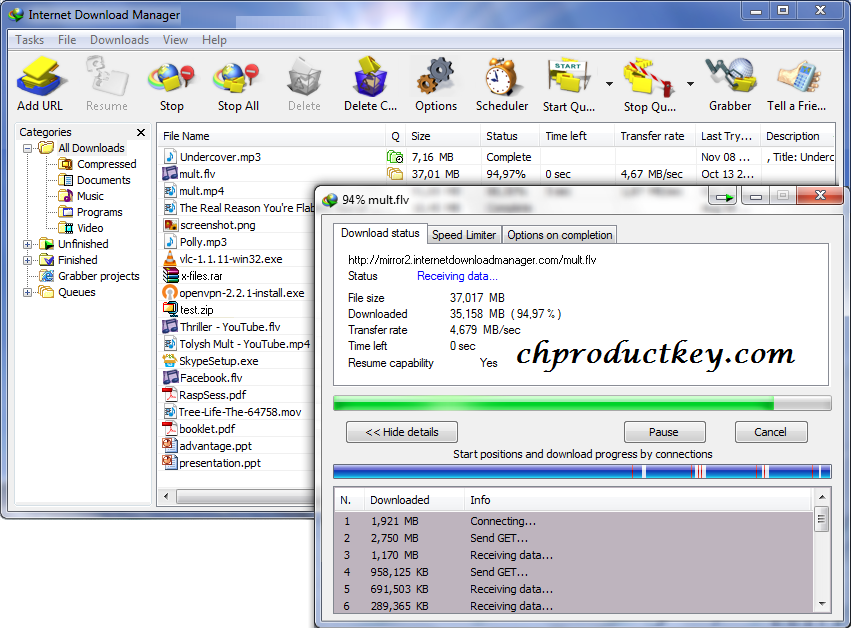Image resolution: width=851 pixels, height=628 pixels.
Task: Click the Start Queue icon
Action: tap(569, 77)
